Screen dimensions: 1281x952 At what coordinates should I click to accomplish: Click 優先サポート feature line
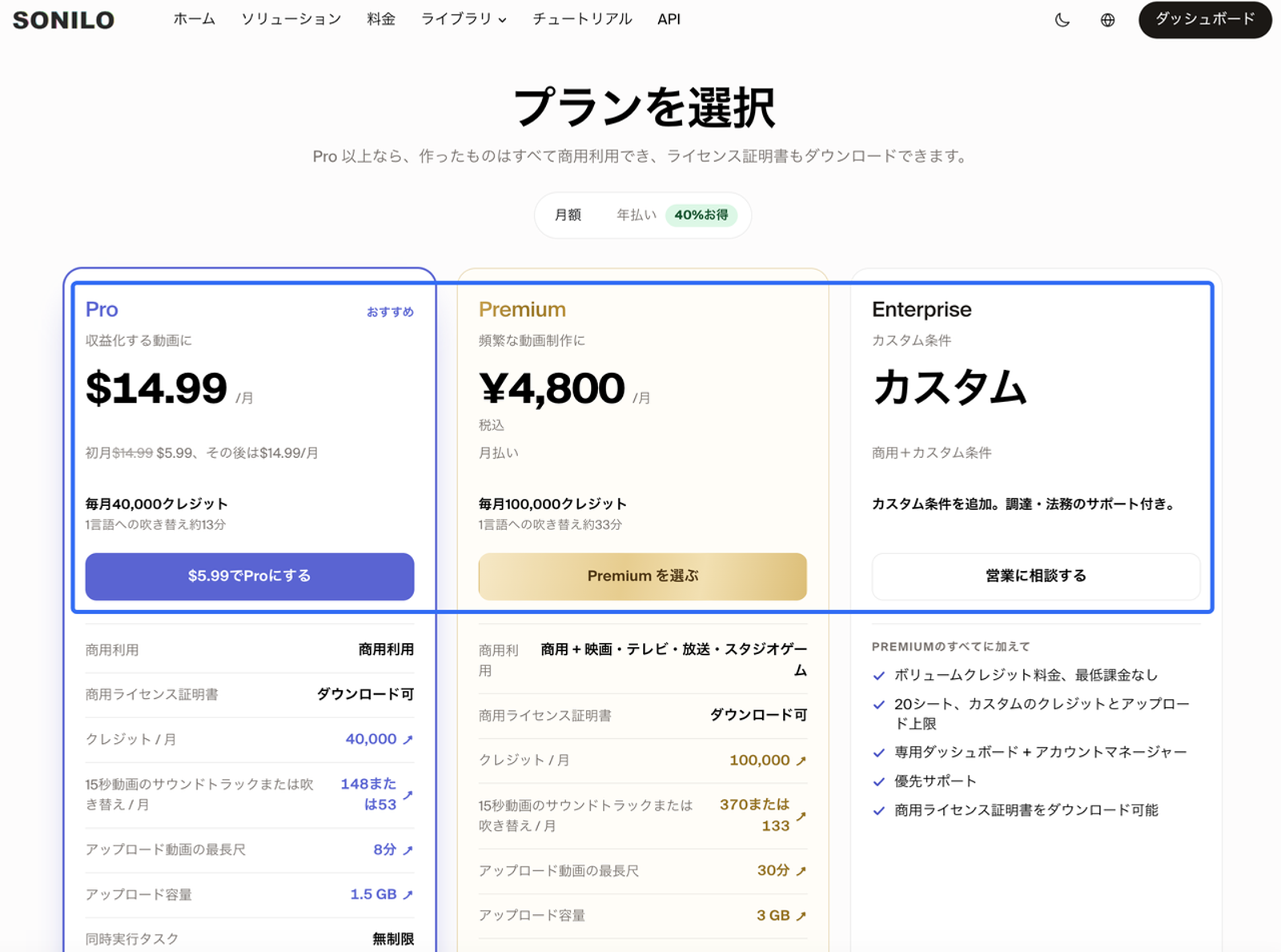pos(935,781)
